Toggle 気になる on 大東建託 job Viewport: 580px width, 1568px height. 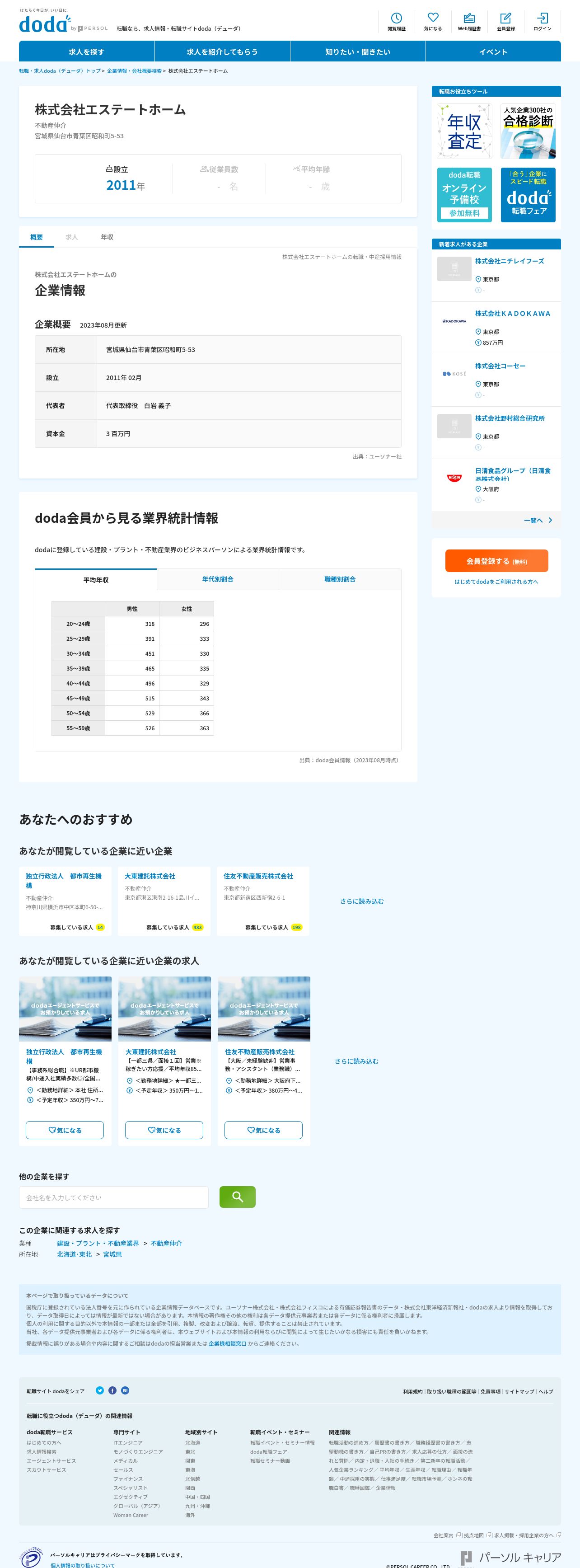pyautogui.click(x=164, y=1130)
